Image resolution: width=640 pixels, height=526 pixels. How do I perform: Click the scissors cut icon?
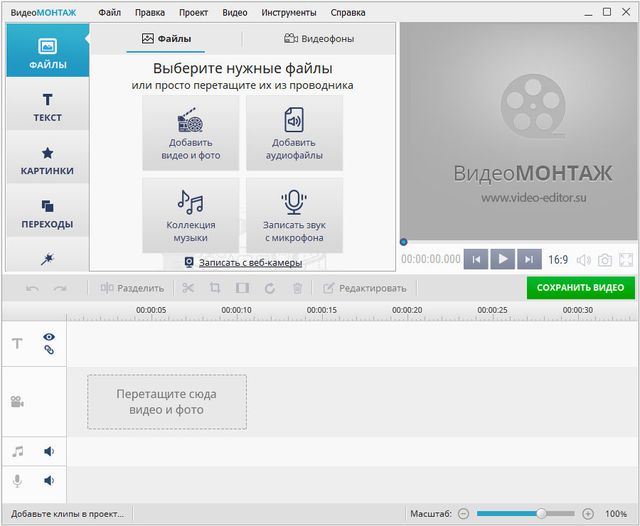coord(188,288)
